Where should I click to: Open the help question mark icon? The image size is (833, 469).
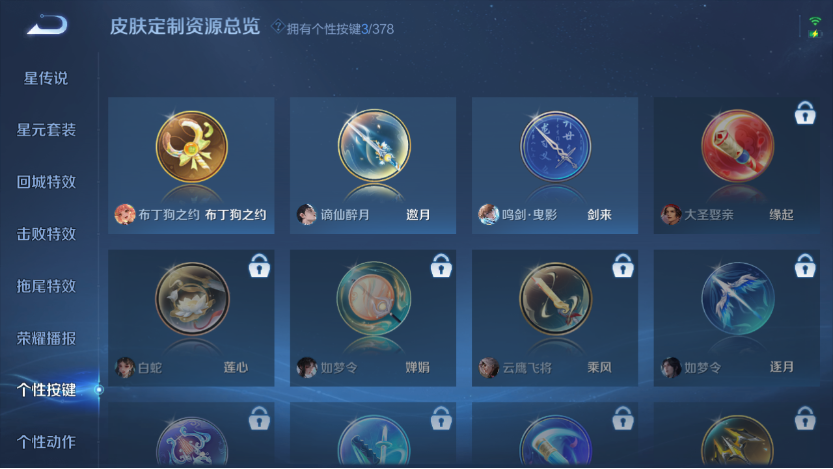(277, 26)
